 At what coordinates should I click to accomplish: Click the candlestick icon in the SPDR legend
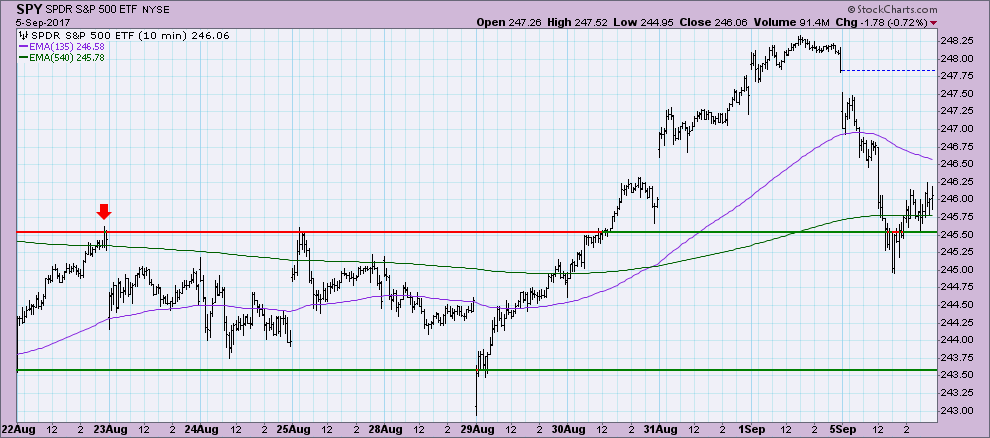click(x=23, y=35)
